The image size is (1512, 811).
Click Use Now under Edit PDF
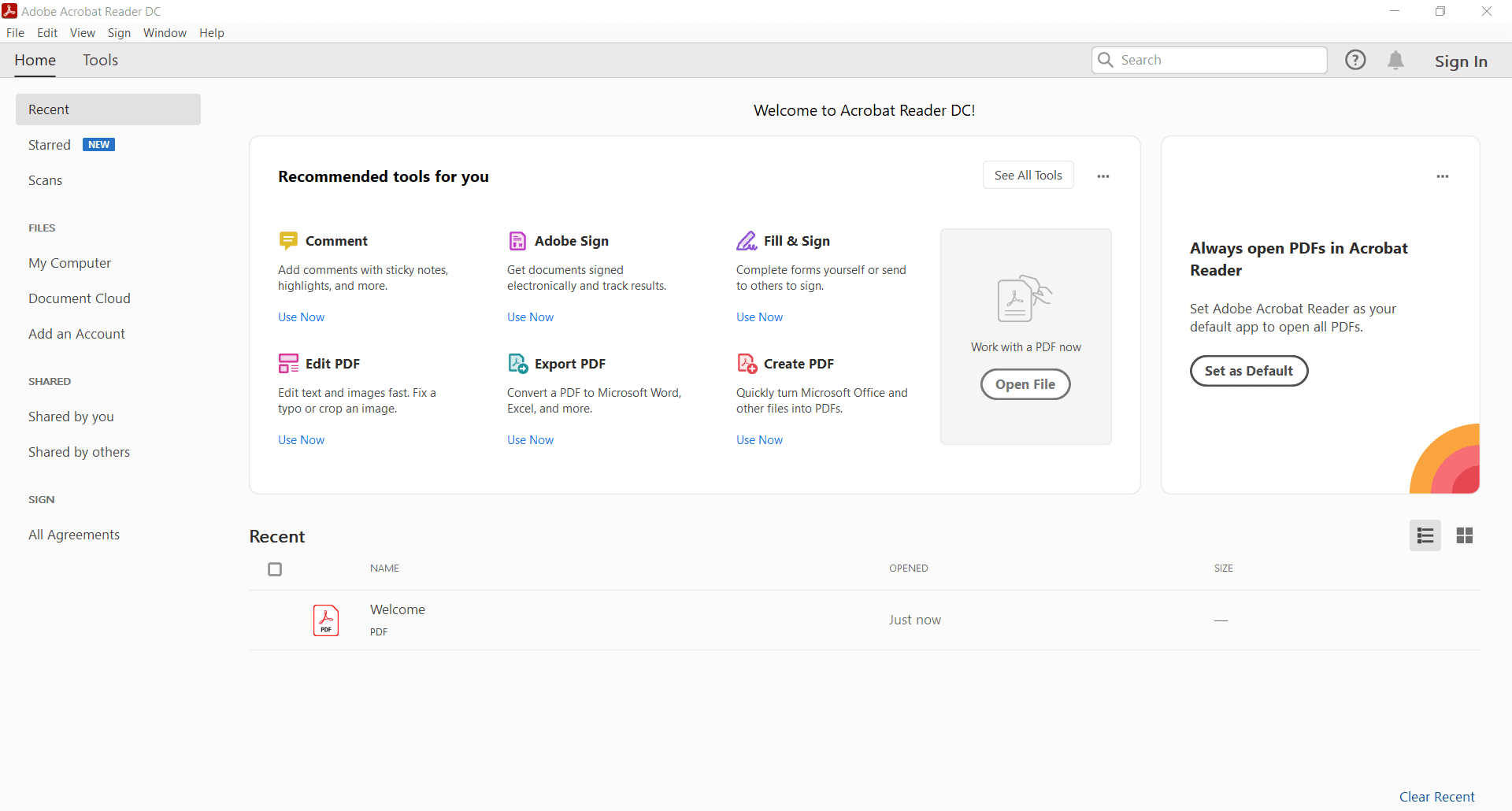pyautogui.click(x=301, y=439)
